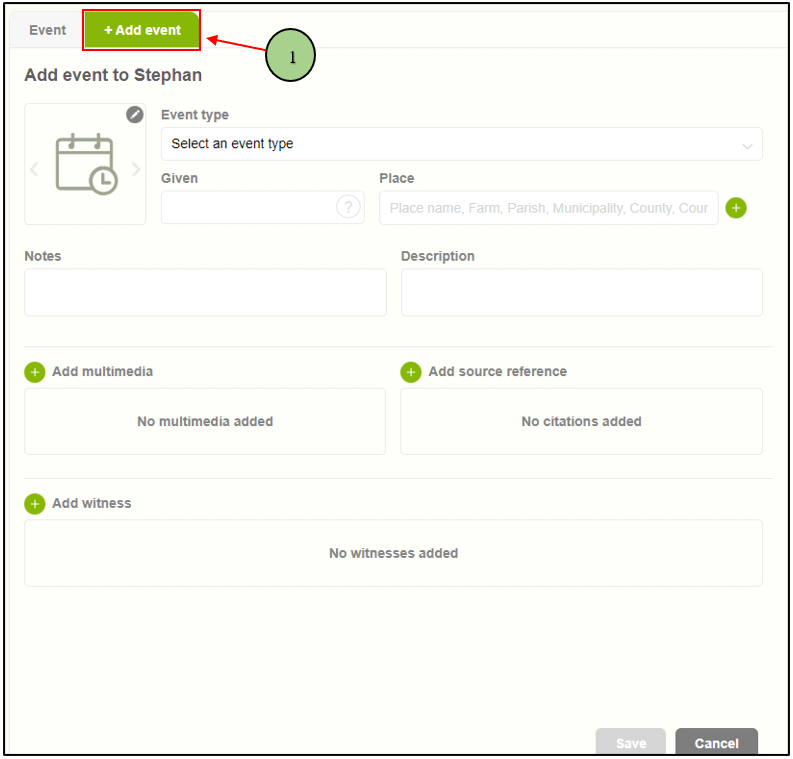This screenshot has height=759, width=793.
Task: Click the Add multimedia plus icon
Action: (35, 372)
